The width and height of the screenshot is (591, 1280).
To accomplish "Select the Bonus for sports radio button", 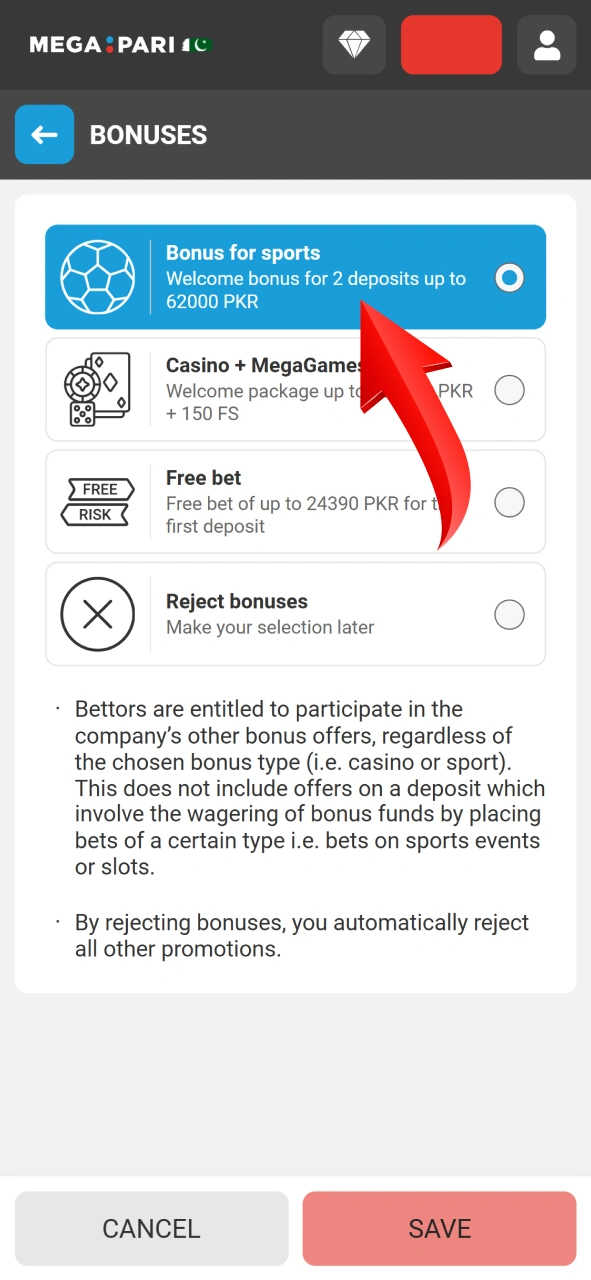I will (509, 278).
